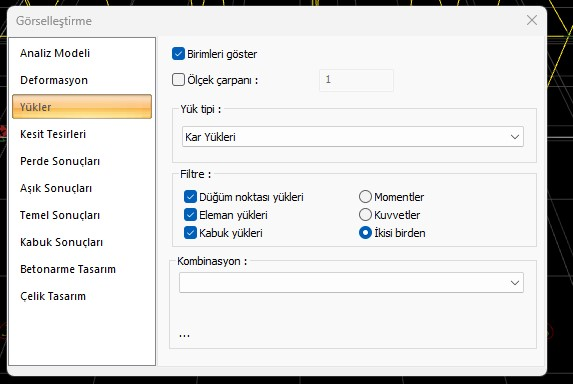Switch to the Deformasyon section

tap(82, 80)
